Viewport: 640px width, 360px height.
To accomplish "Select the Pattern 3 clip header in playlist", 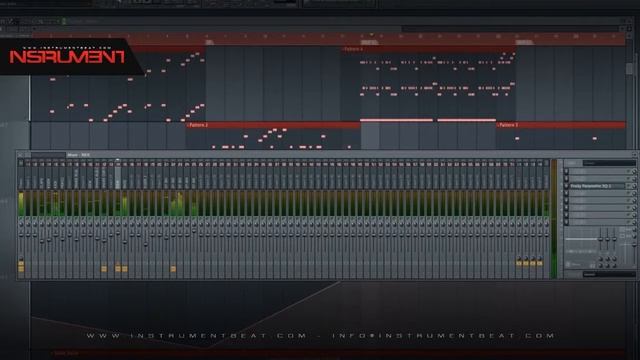I will click(x=561, y=125).
